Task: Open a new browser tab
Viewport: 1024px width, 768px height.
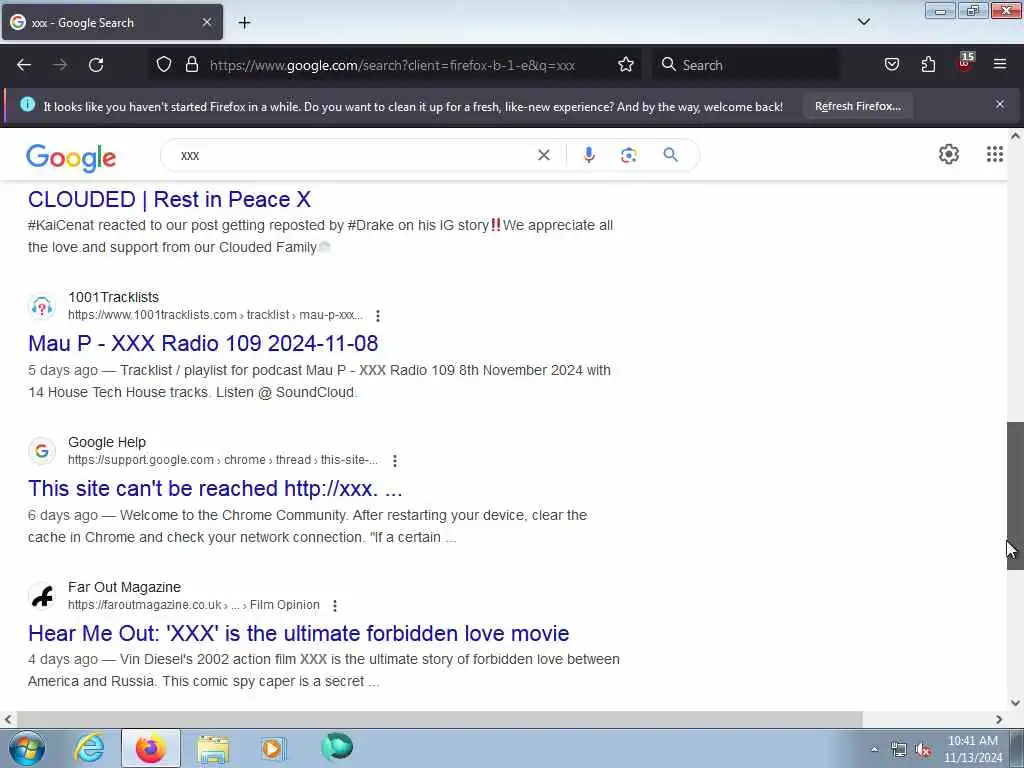Action: tap(244, 22)
